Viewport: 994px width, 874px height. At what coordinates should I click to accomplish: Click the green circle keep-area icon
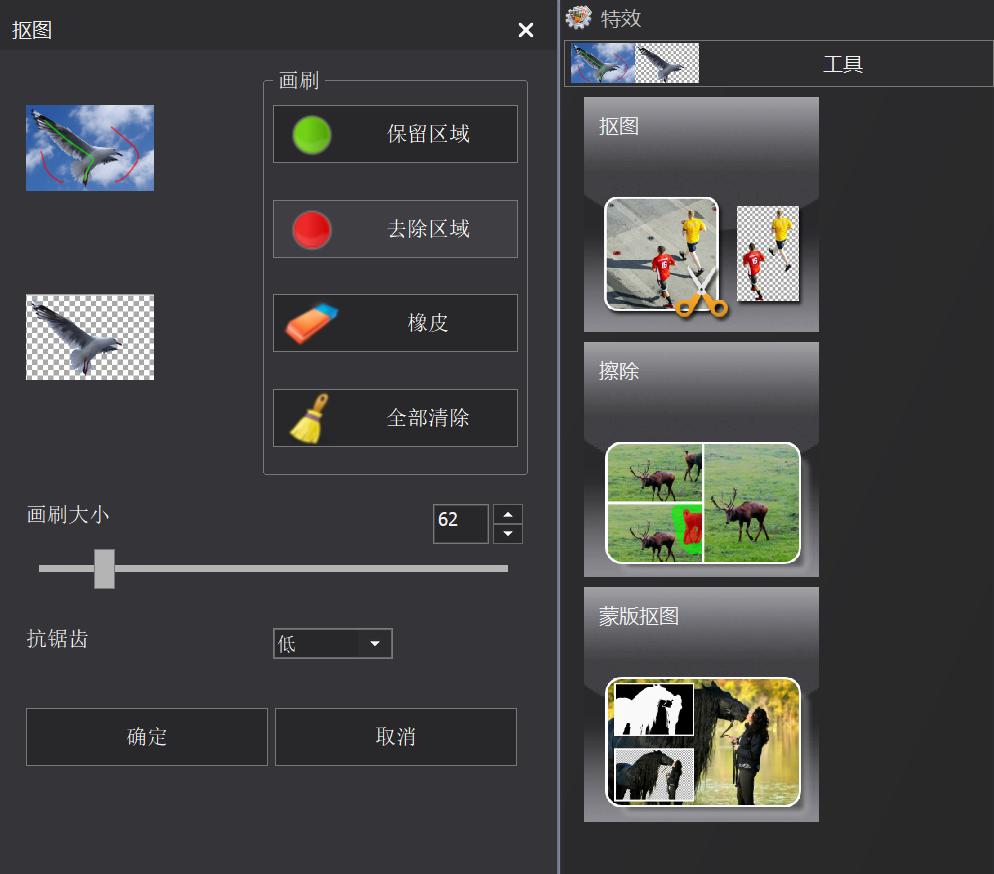point(311,134)
